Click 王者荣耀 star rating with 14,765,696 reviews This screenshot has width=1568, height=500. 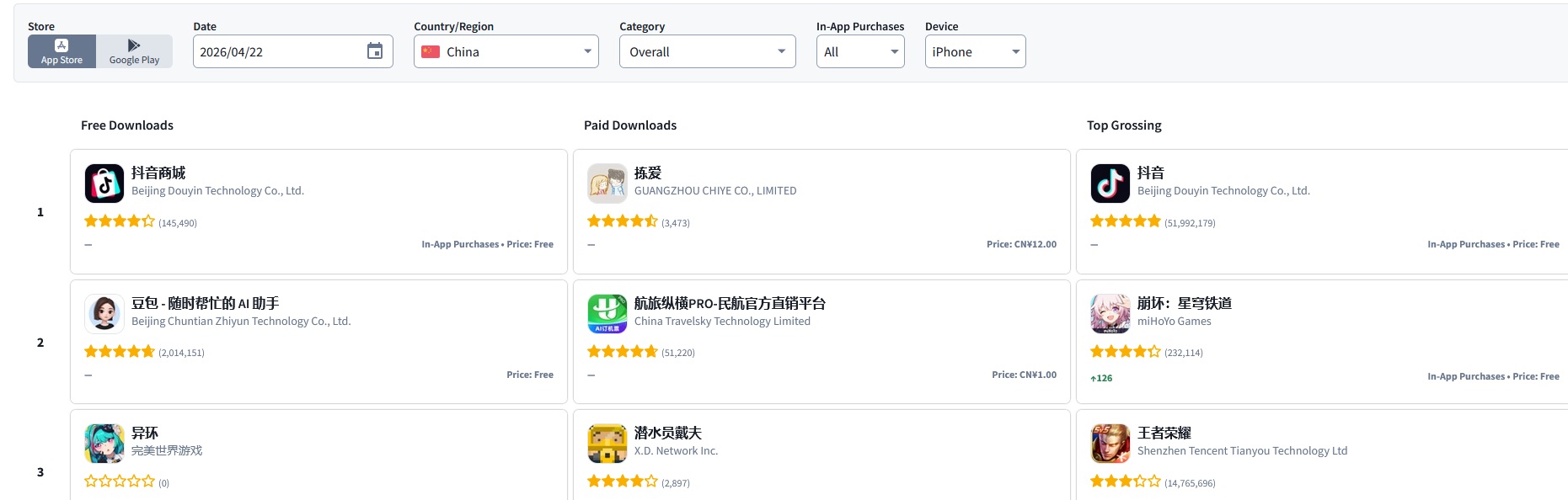[x=1126, y=481]
